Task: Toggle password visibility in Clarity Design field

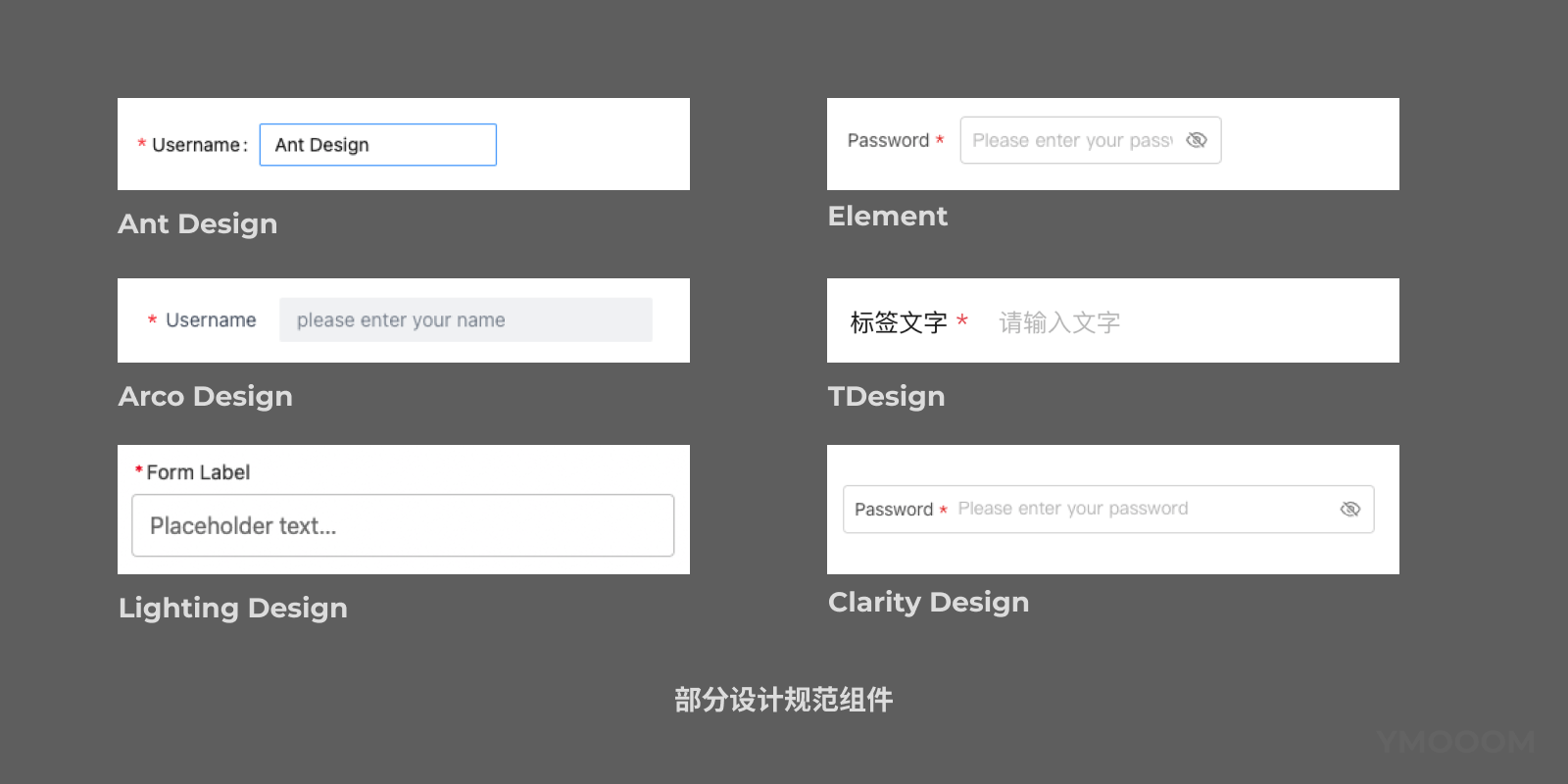Action: pos(1349,509)
